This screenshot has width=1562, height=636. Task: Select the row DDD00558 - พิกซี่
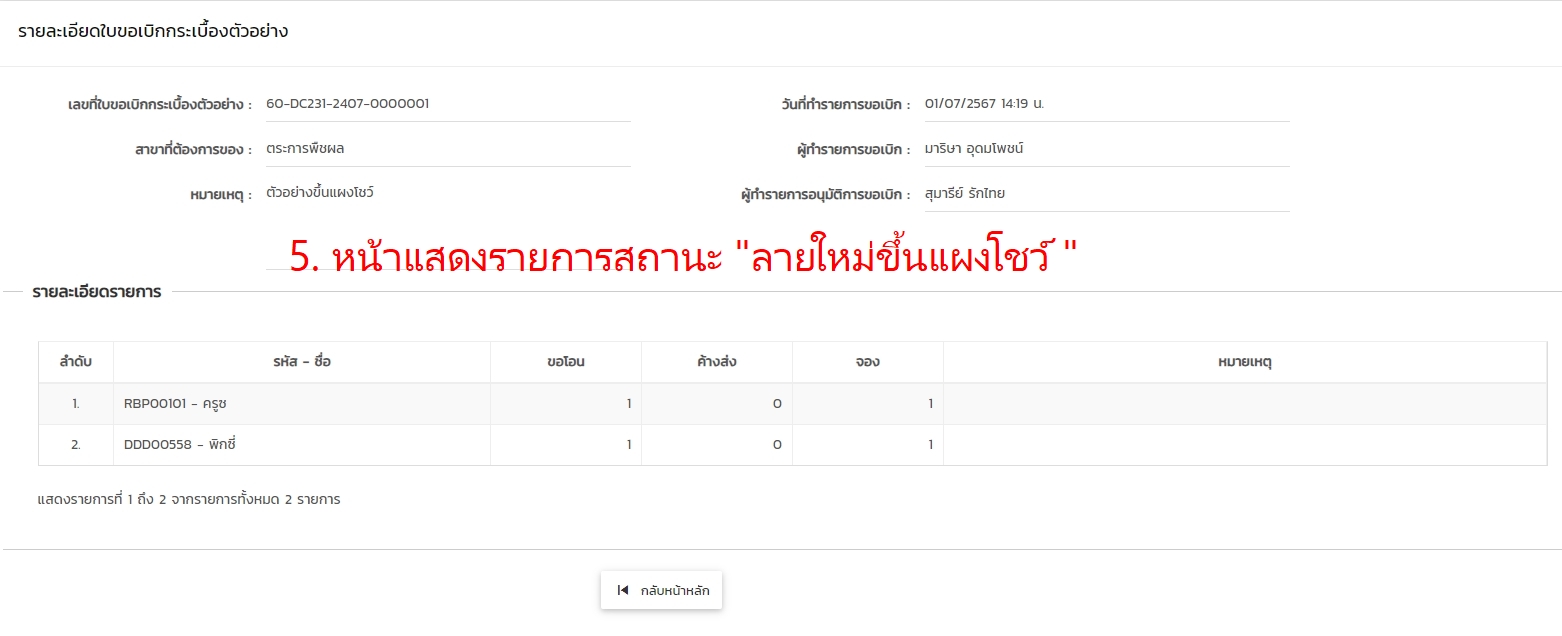tap(180, 445)
